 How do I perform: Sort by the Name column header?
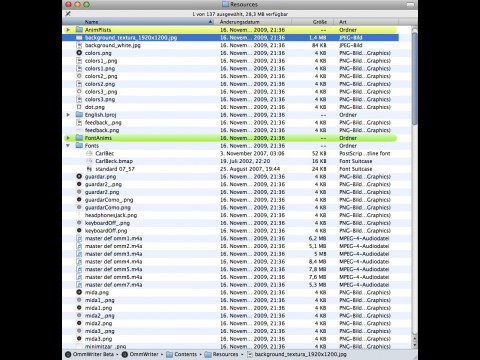coord(138,22)
